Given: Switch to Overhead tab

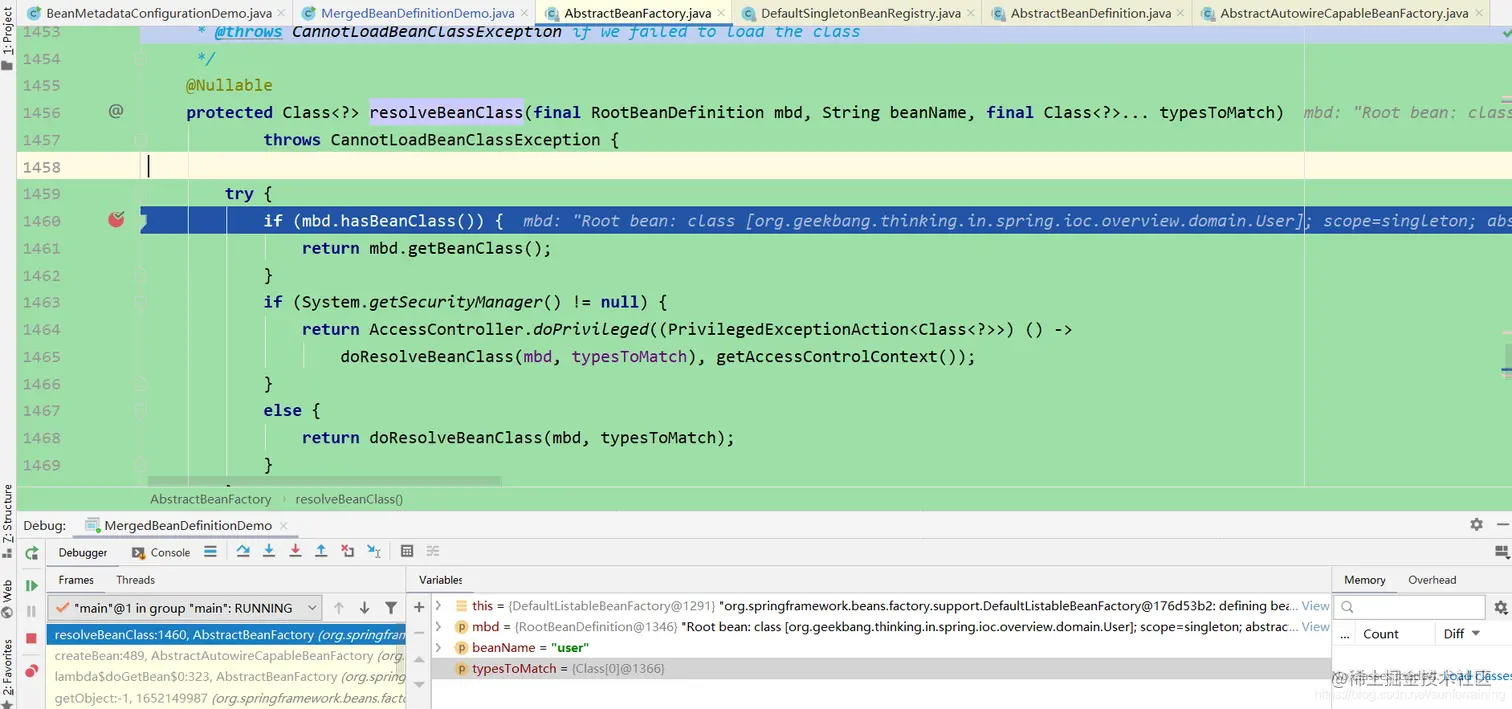Looking at the screenshot, I should click(x=1432, y=580).
